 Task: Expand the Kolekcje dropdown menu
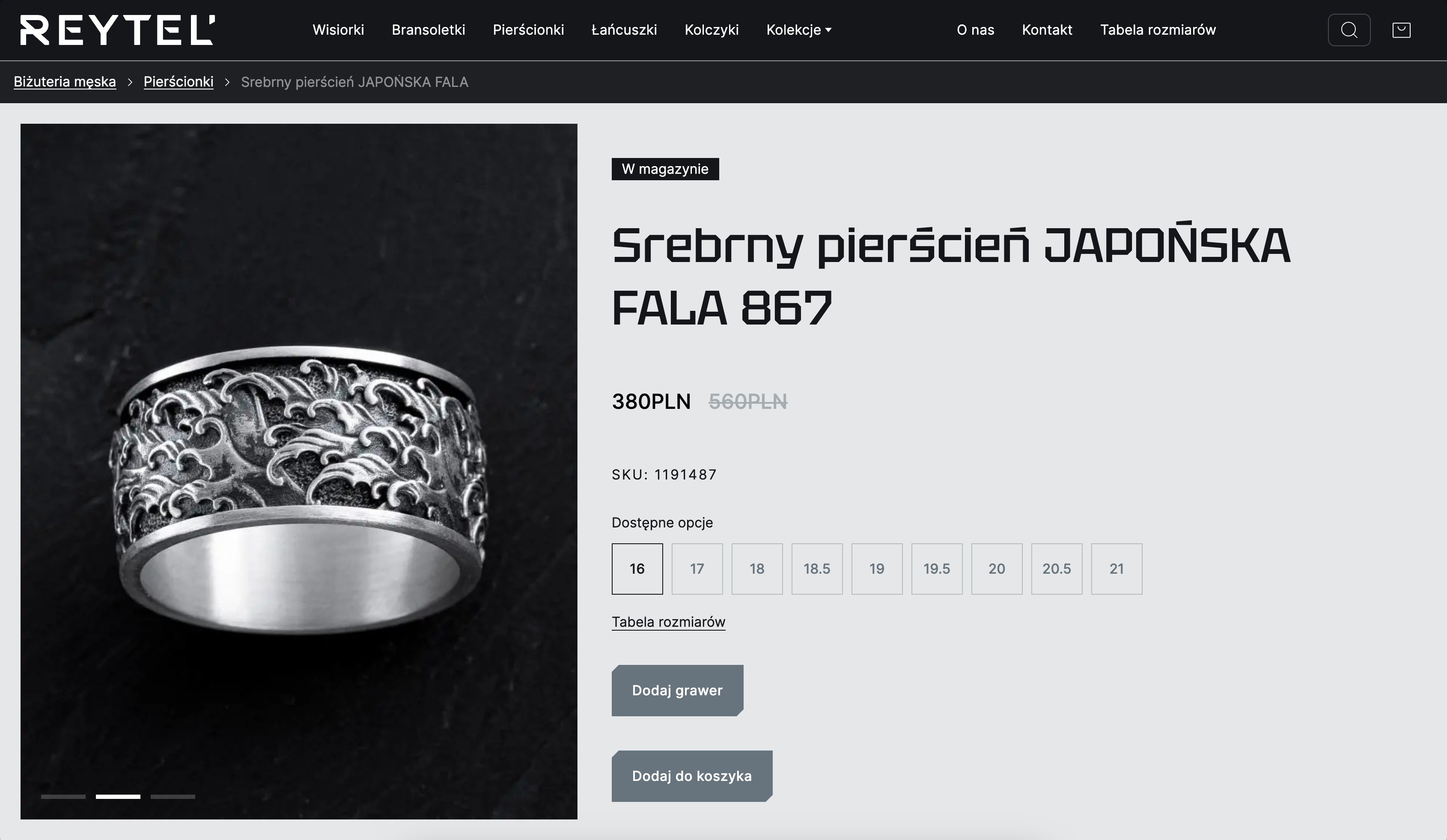point(799,30)
